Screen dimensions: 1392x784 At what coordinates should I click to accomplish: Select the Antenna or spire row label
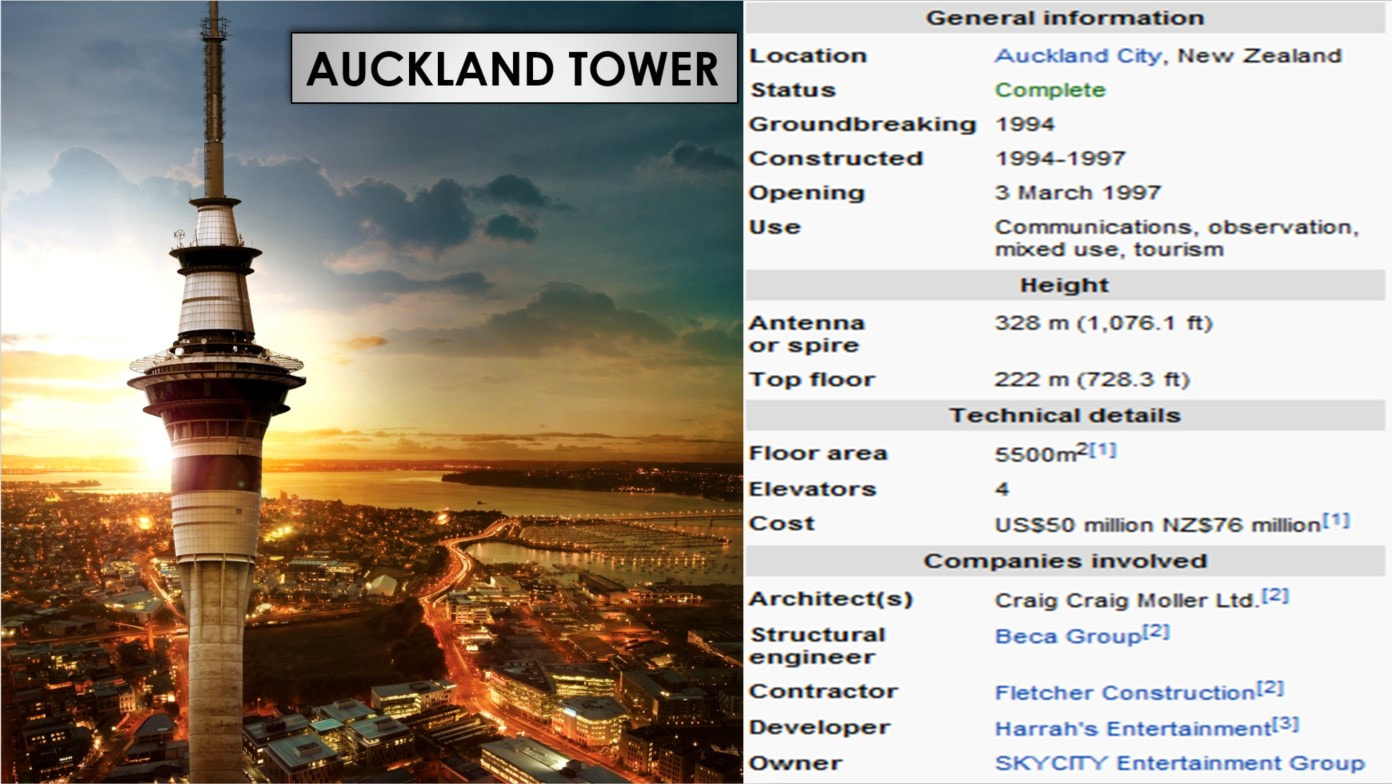[806, 334]
